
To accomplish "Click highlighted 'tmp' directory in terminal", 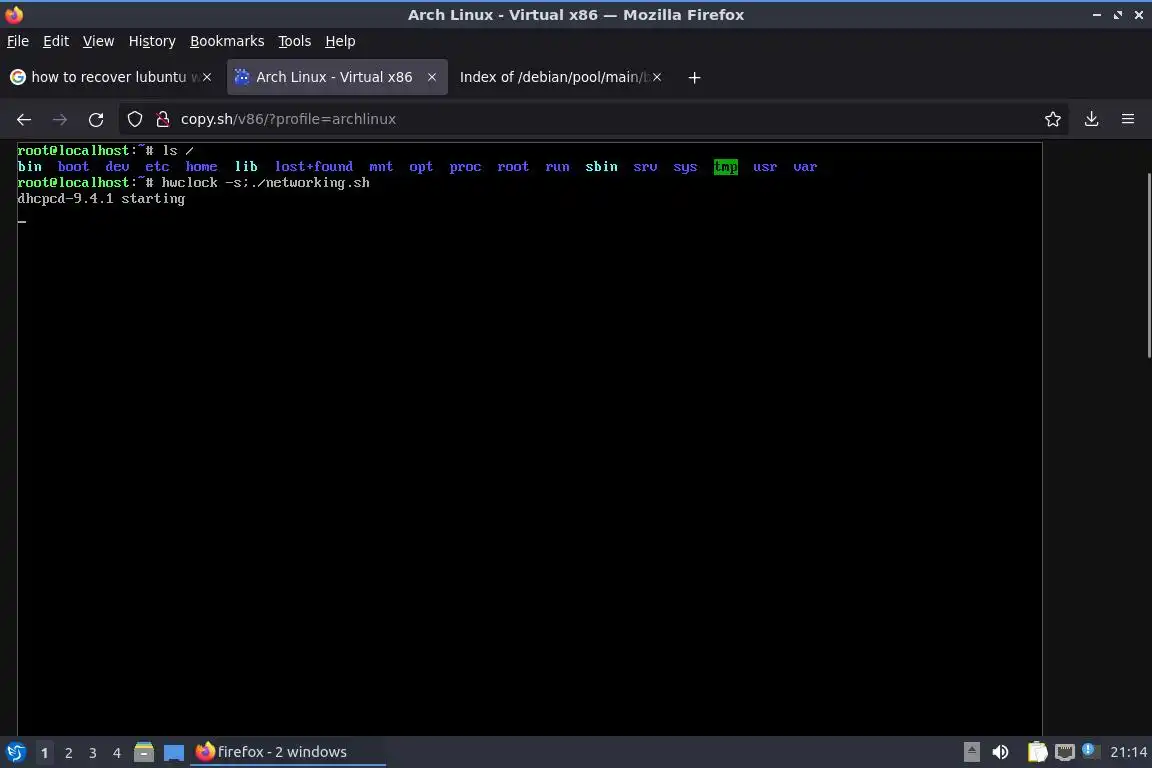I will tap(726, 167).
